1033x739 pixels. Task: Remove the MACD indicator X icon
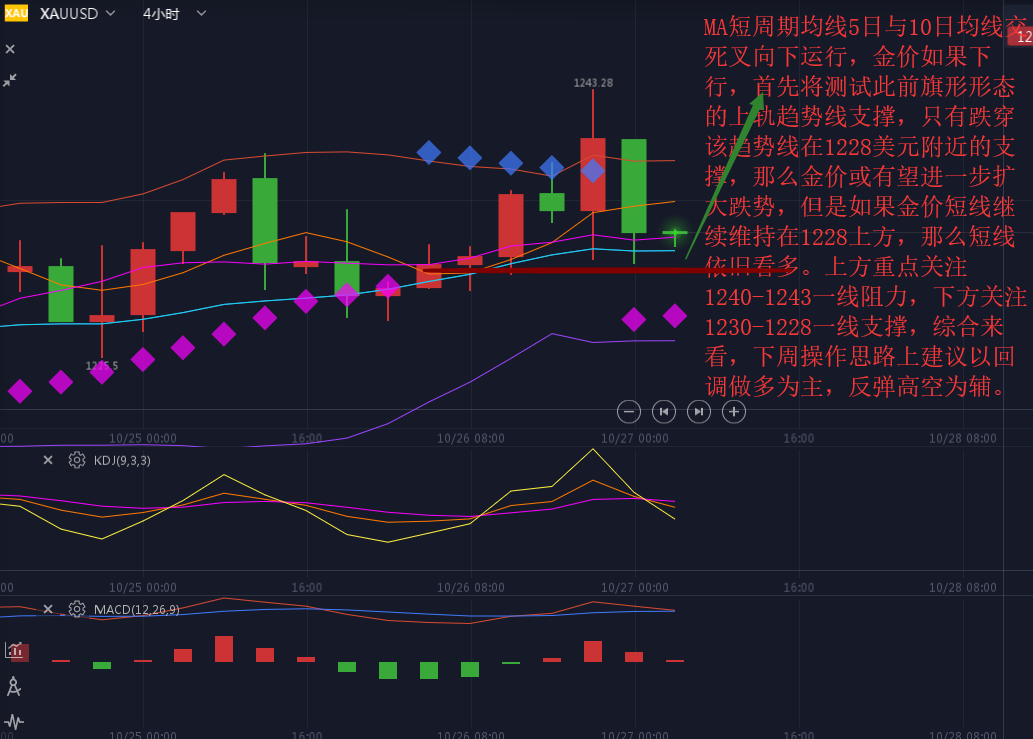[x=48, y=609]
